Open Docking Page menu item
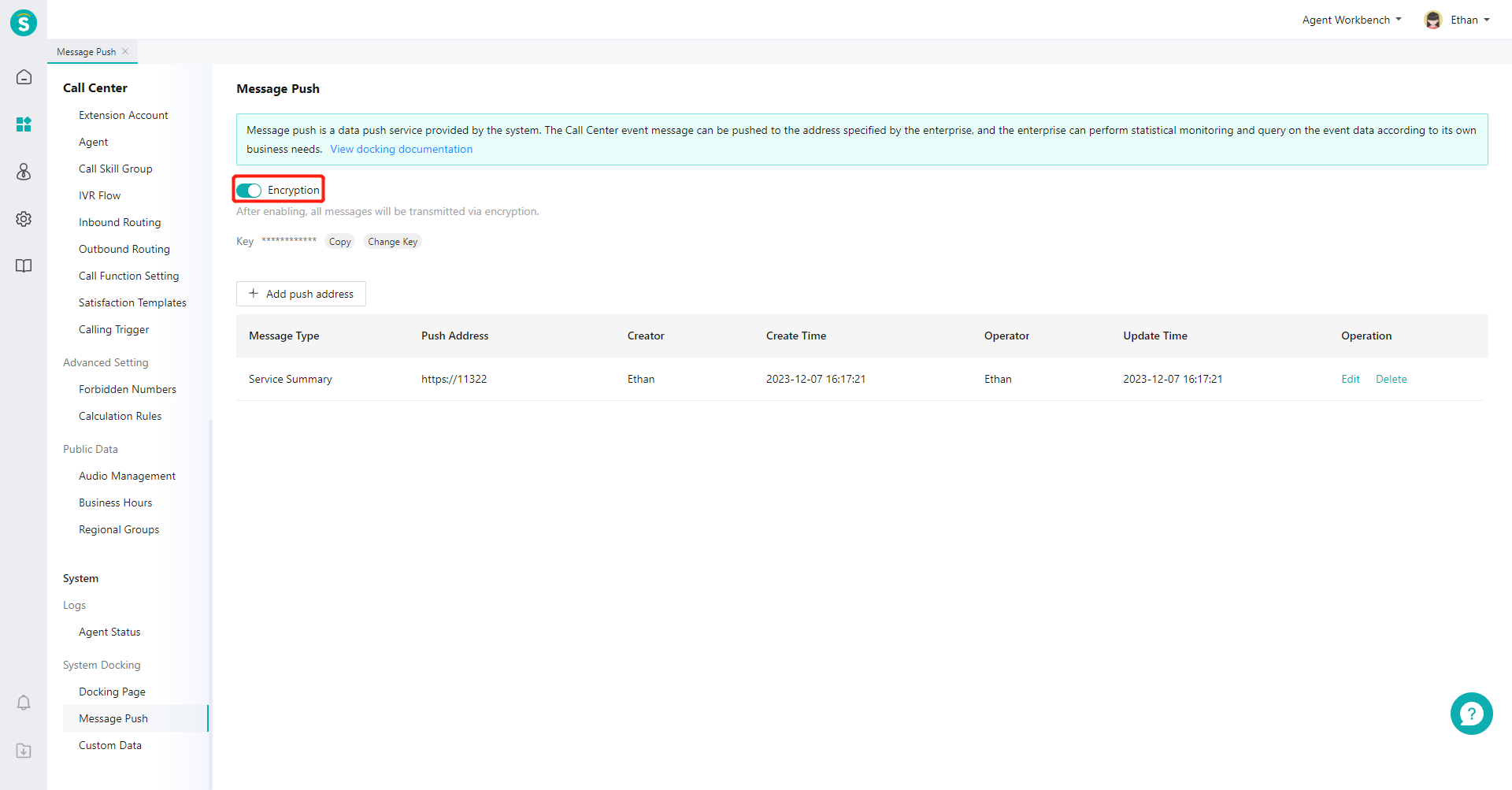The image size is (1512, 790). (x=112, y=692)
